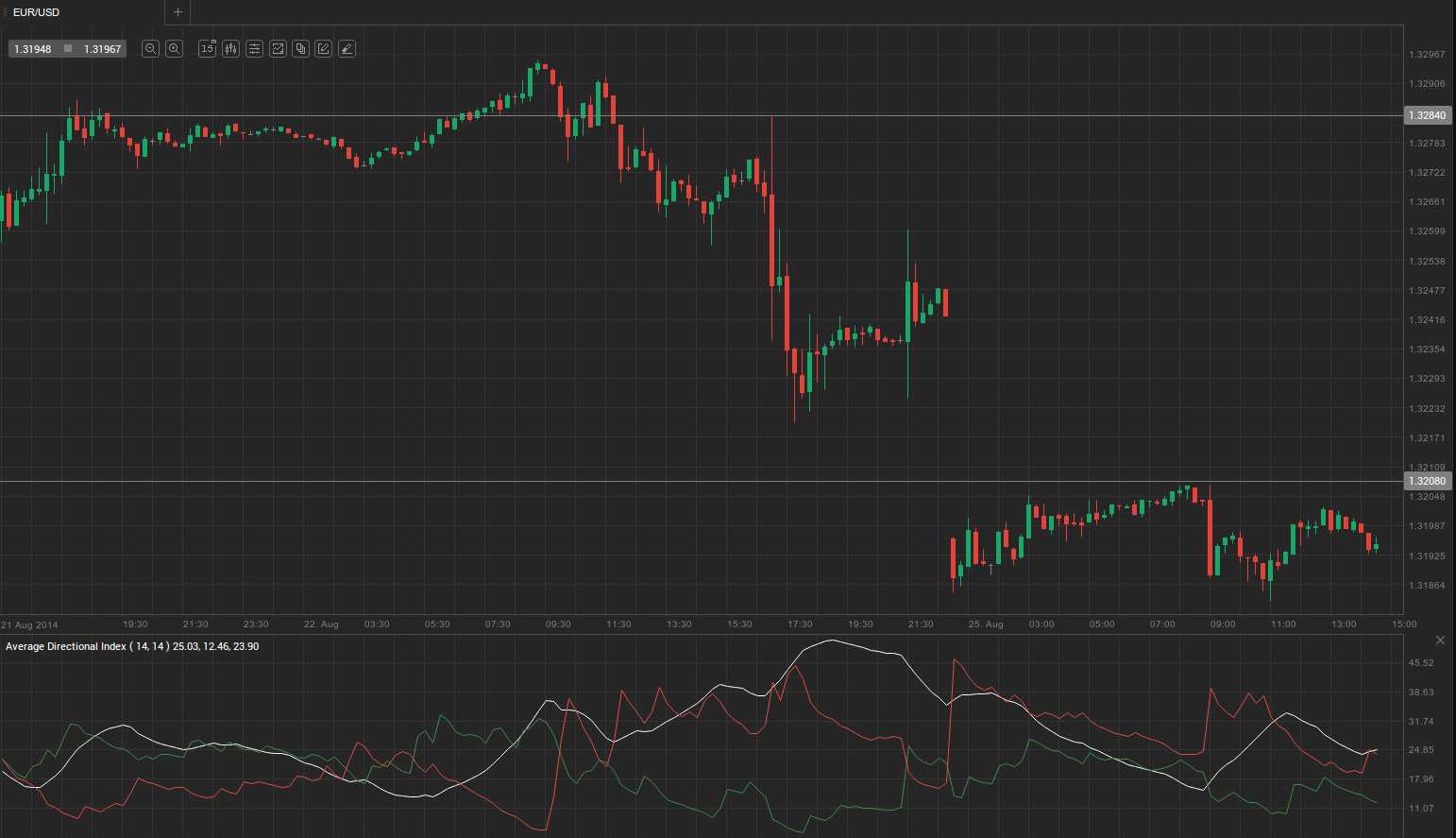Screen dimensions: 1456x838
Task: Click the 1.31948 bid price
Action: coord(33,49)
